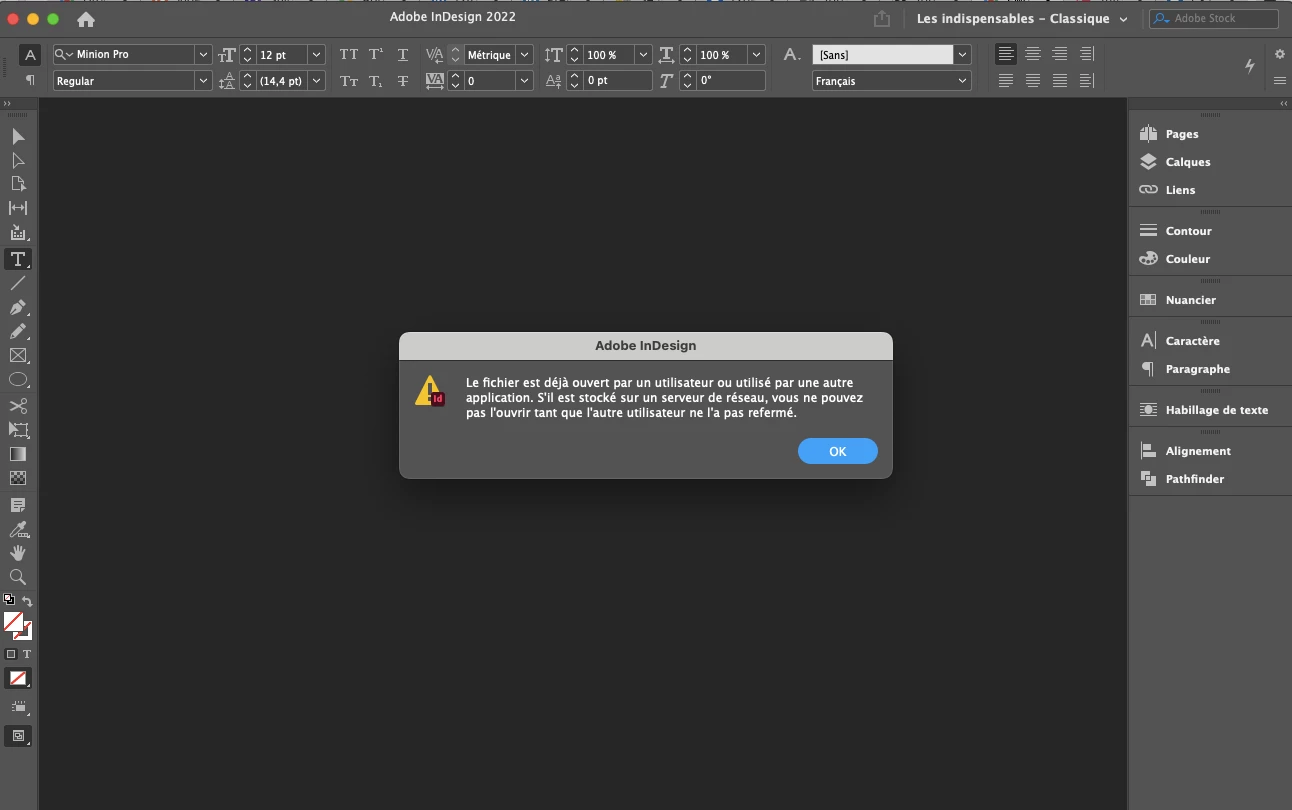The image size is (1292, 810).
Task: Select the Scissors tool
Action: tap(18, 406)
